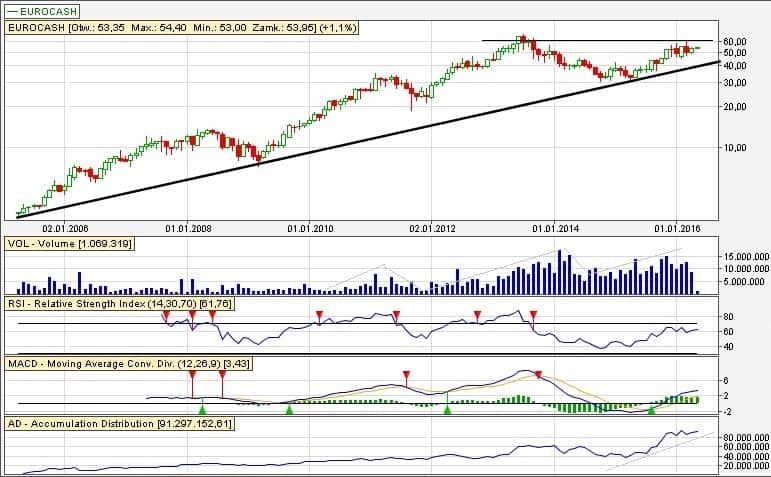Click the rightmost red signal arrow on RSI
Image resolution: width=771 pixels, height=477 pixels.
[x=532, y=315]
